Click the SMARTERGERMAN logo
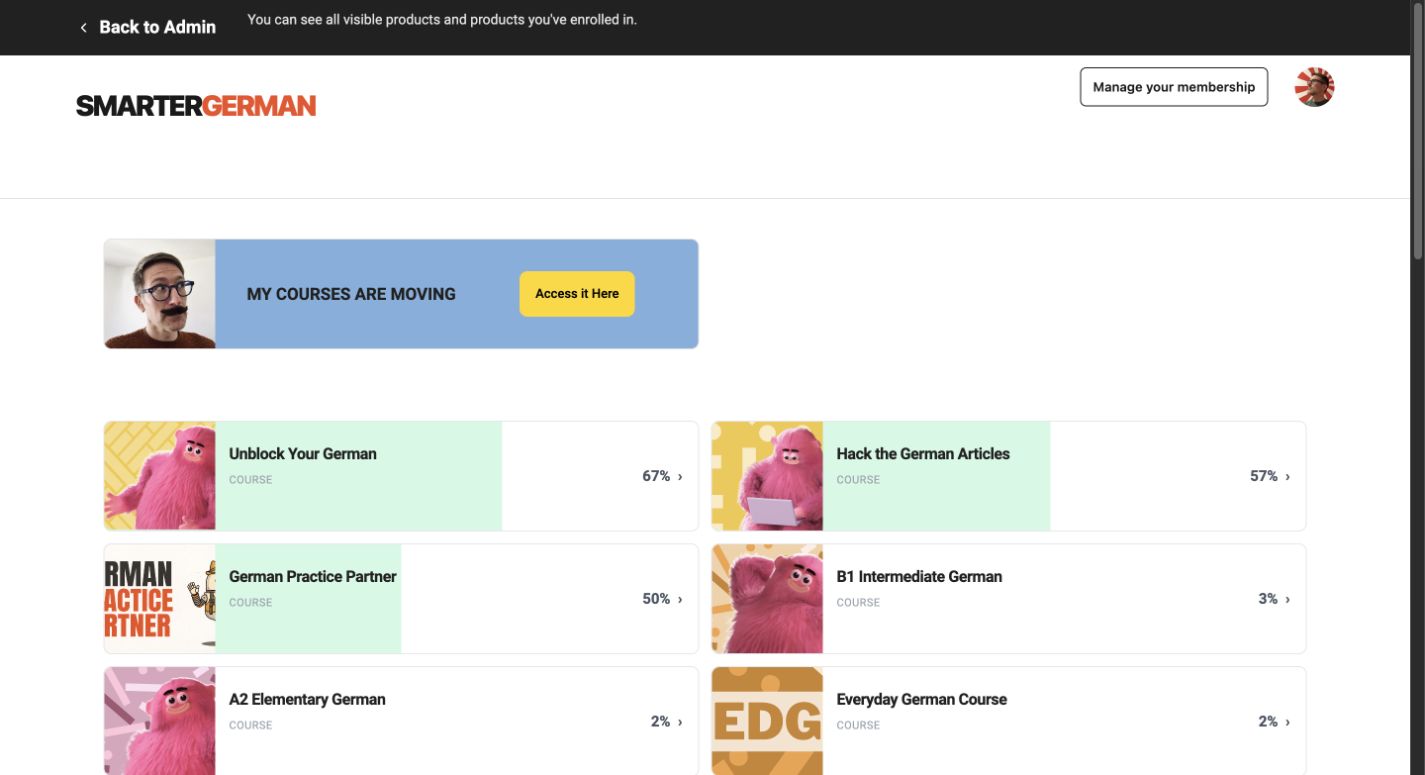The image size is (1425, 775). click(196, 106)
